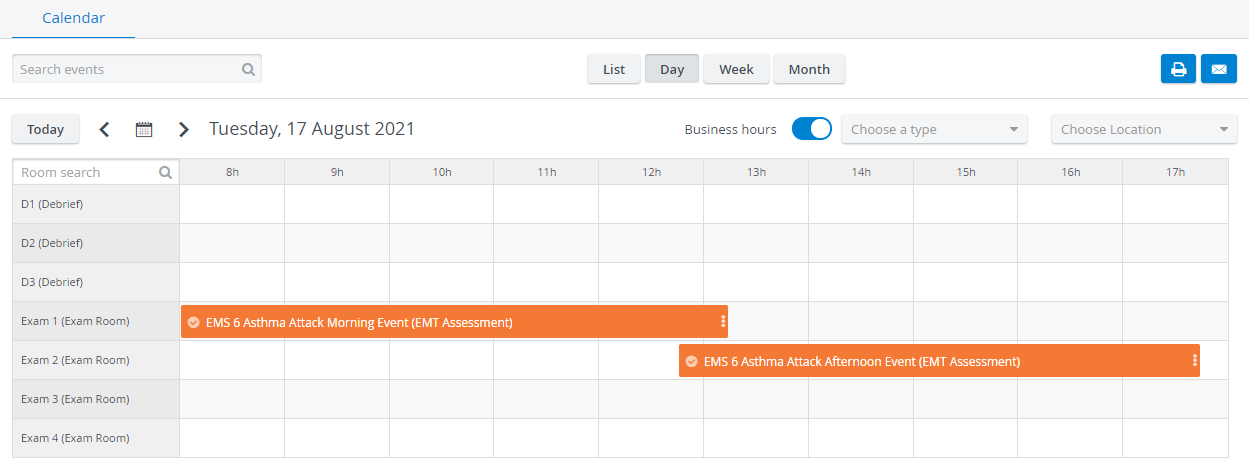This screenshot has height=458, width=1249.
Task: Expand the Choose Location dropdown
Action: [1144, 129]
